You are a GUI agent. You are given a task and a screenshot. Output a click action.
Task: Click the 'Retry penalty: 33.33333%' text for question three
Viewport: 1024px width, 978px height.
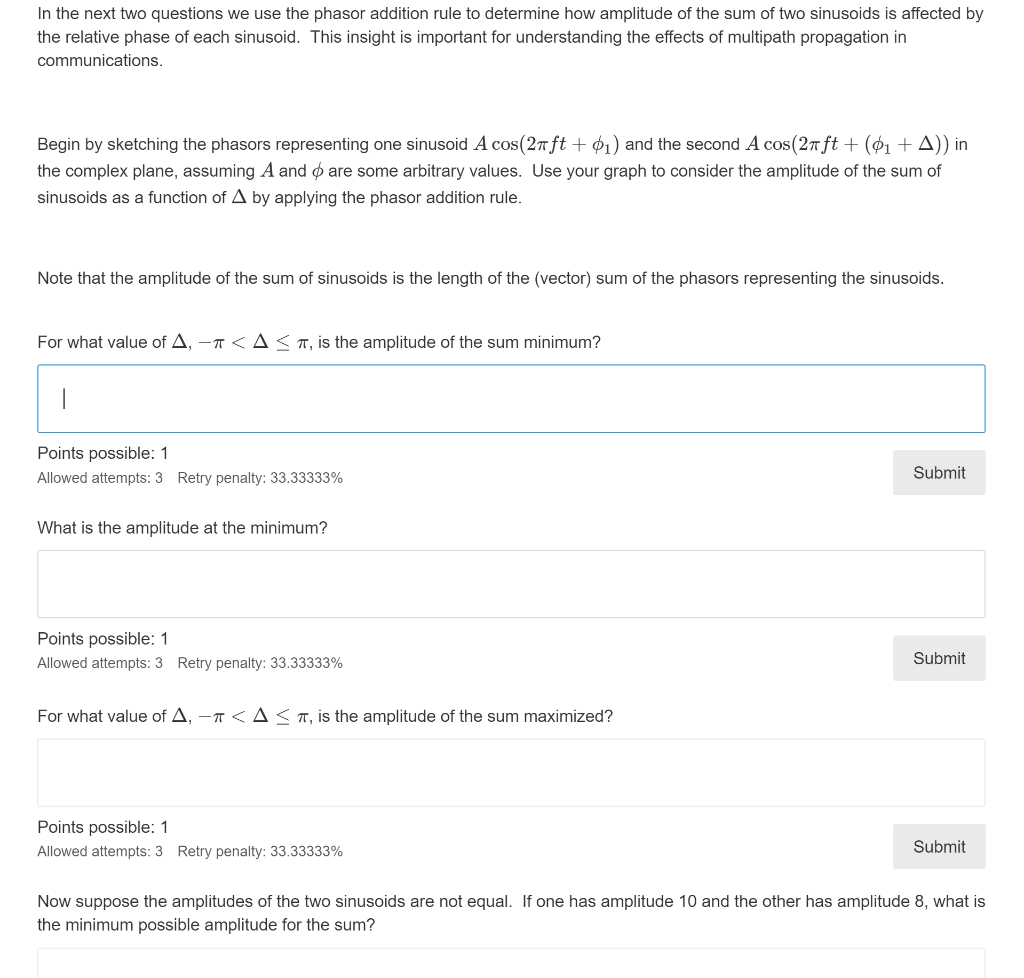tap(261, 851)
